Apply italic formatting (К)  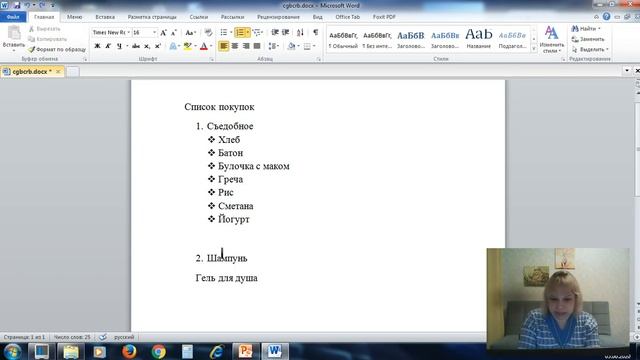point(108,46)
